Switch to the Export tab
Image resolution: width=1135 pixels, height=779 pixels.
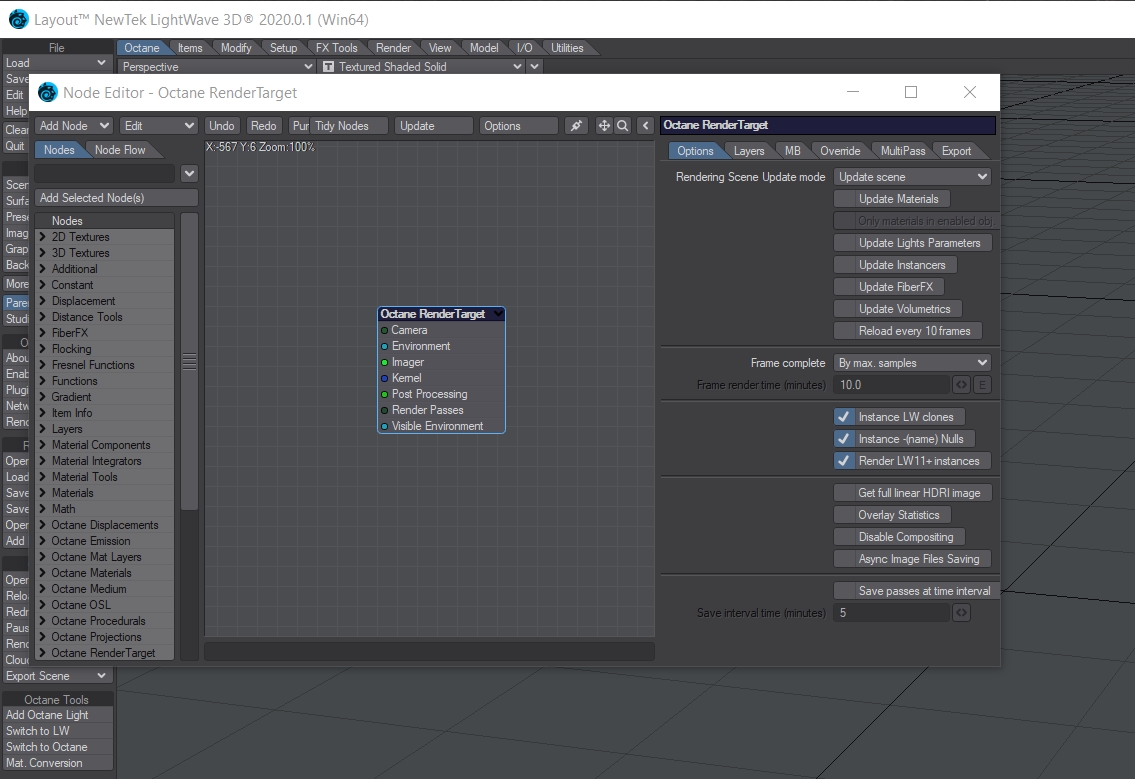[955, 151]
